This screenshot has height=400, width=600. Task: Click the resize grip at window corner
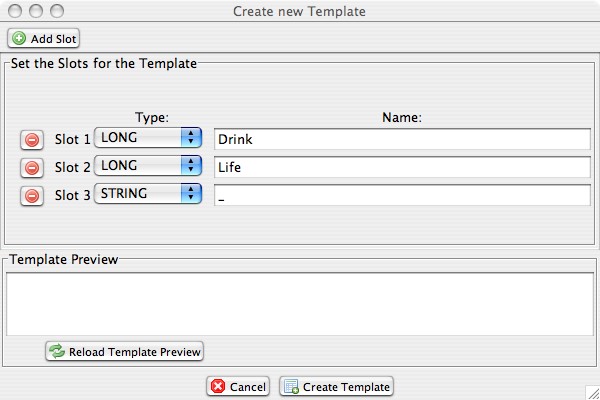[x=591, y=391]
